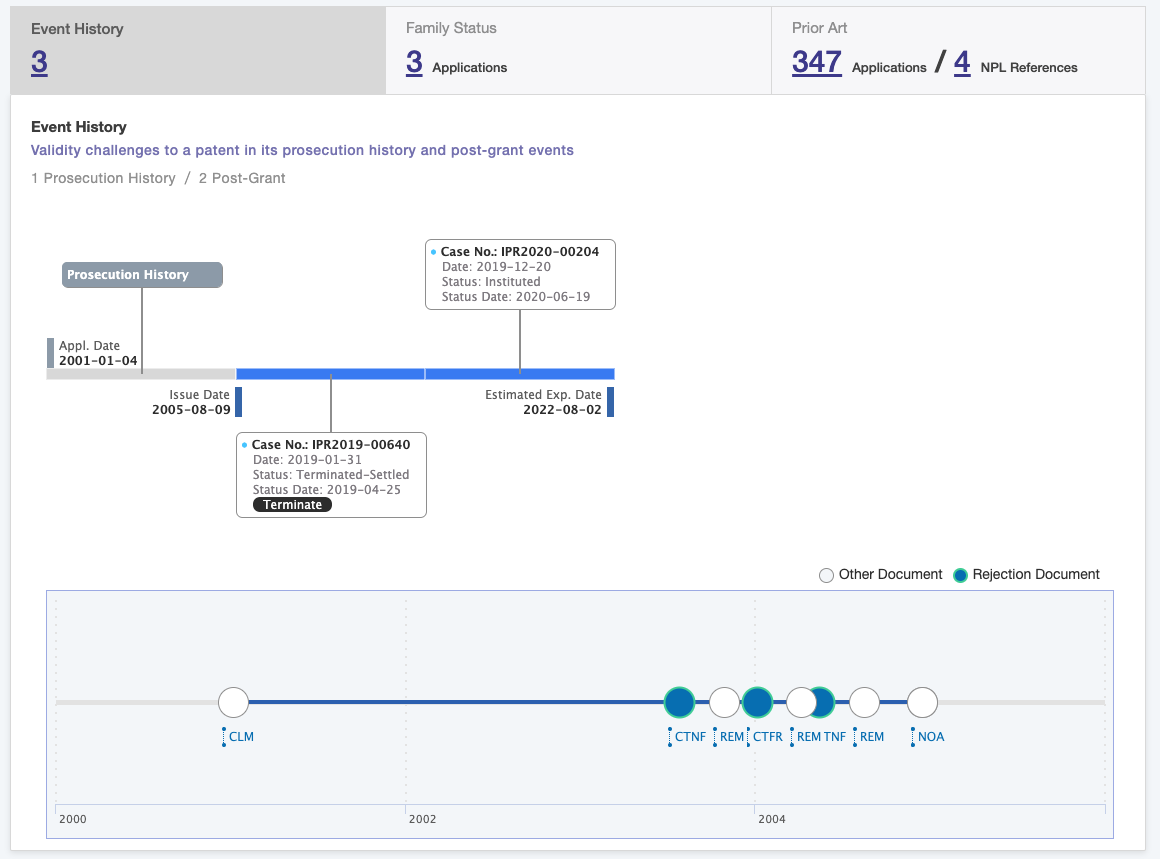The width and height of the screenshot is (1160, 859).
Task: Click the 2 Post-Grant breadcrumb text
Action: pos(242,178)
